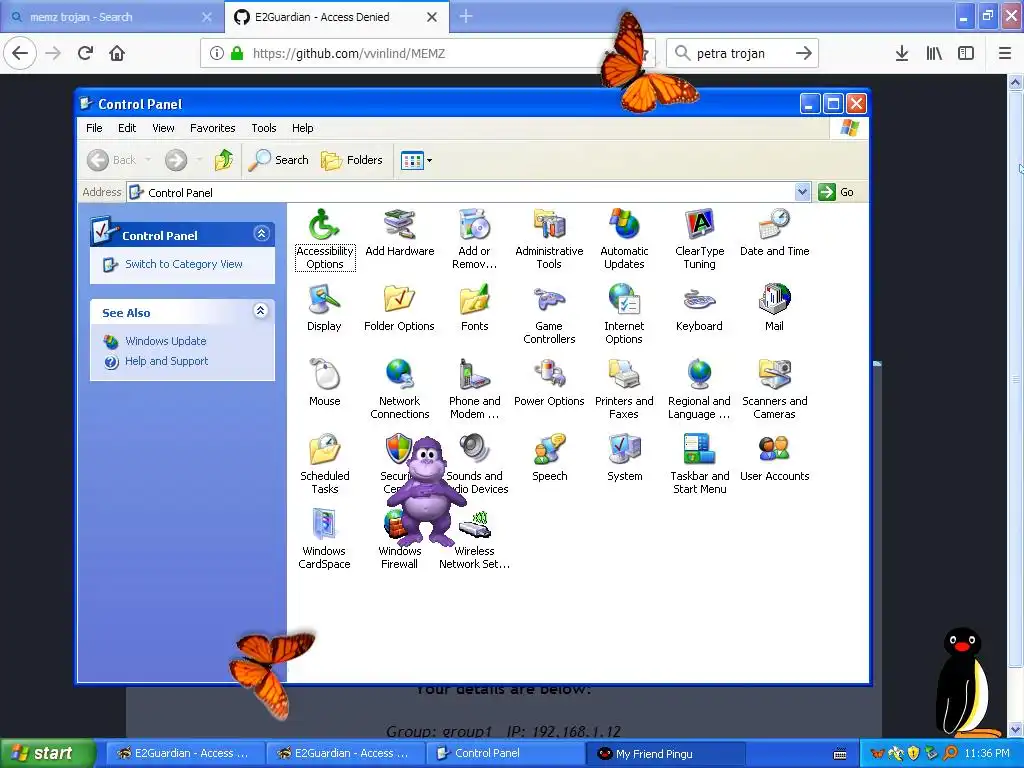This screenshot has height=768, width=1024.
Task: Open the Mail icon
Action: (775, 308)
